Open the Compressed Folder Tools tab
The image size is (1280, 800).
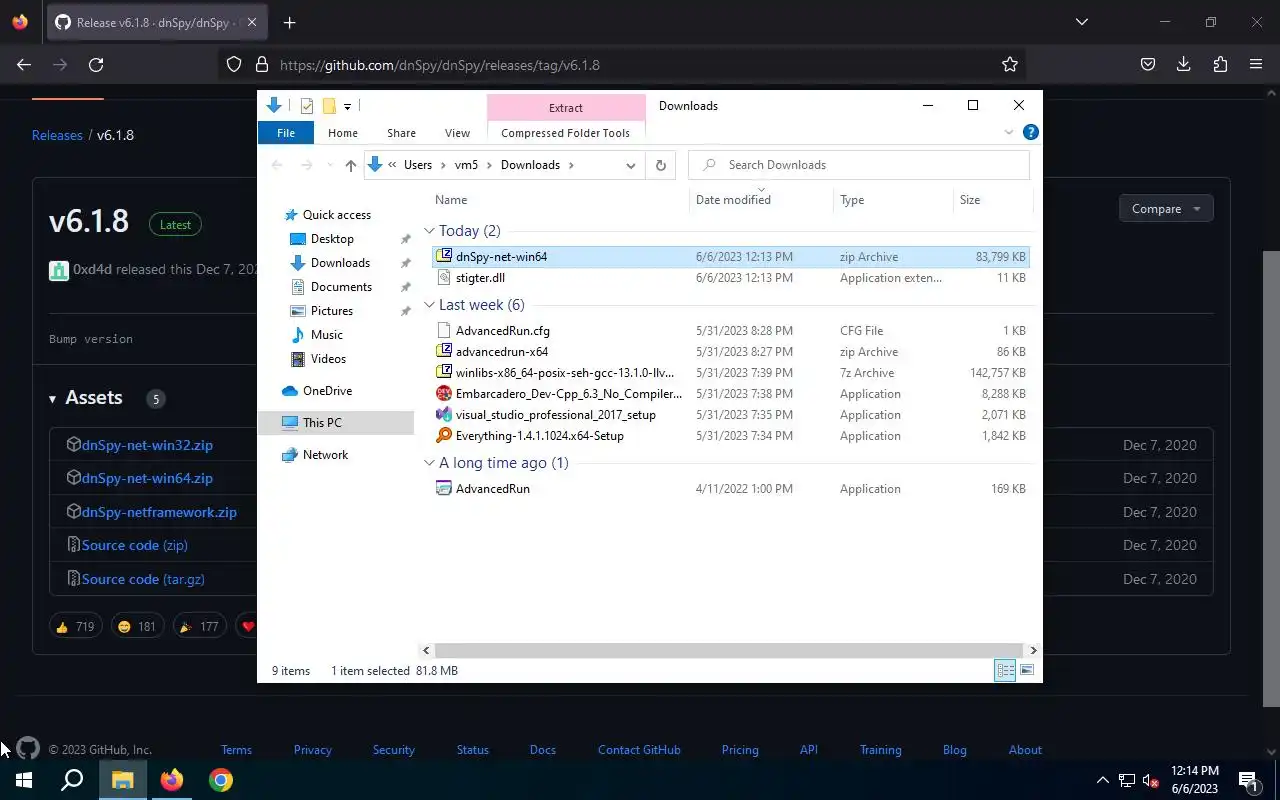click(566, 133)
